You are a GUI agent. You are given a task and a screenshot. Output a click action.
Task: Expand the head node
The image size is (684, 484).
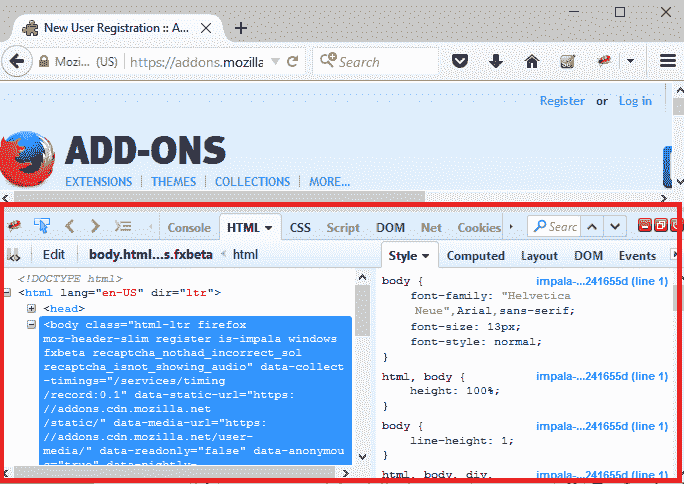point(31,308)
